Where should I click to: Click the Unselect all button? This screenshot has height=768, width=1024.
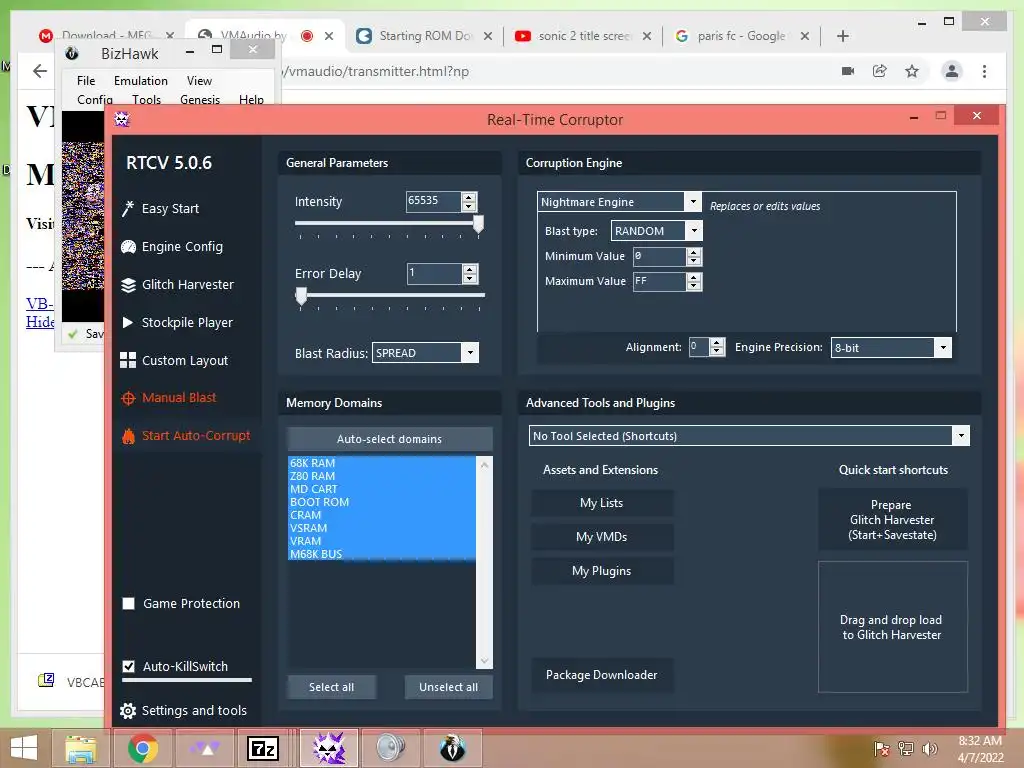click(x=449, y=687)
